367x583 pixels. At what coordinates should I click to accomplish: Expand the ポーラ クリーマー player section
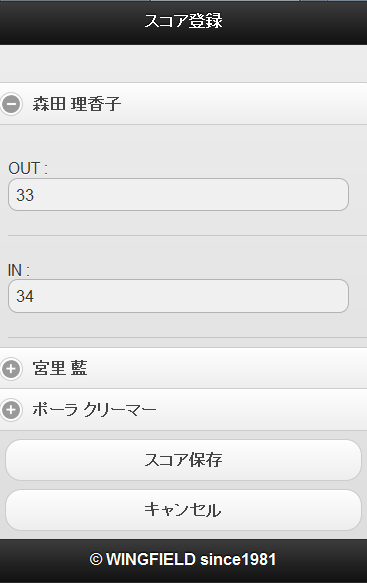(183, 410)
